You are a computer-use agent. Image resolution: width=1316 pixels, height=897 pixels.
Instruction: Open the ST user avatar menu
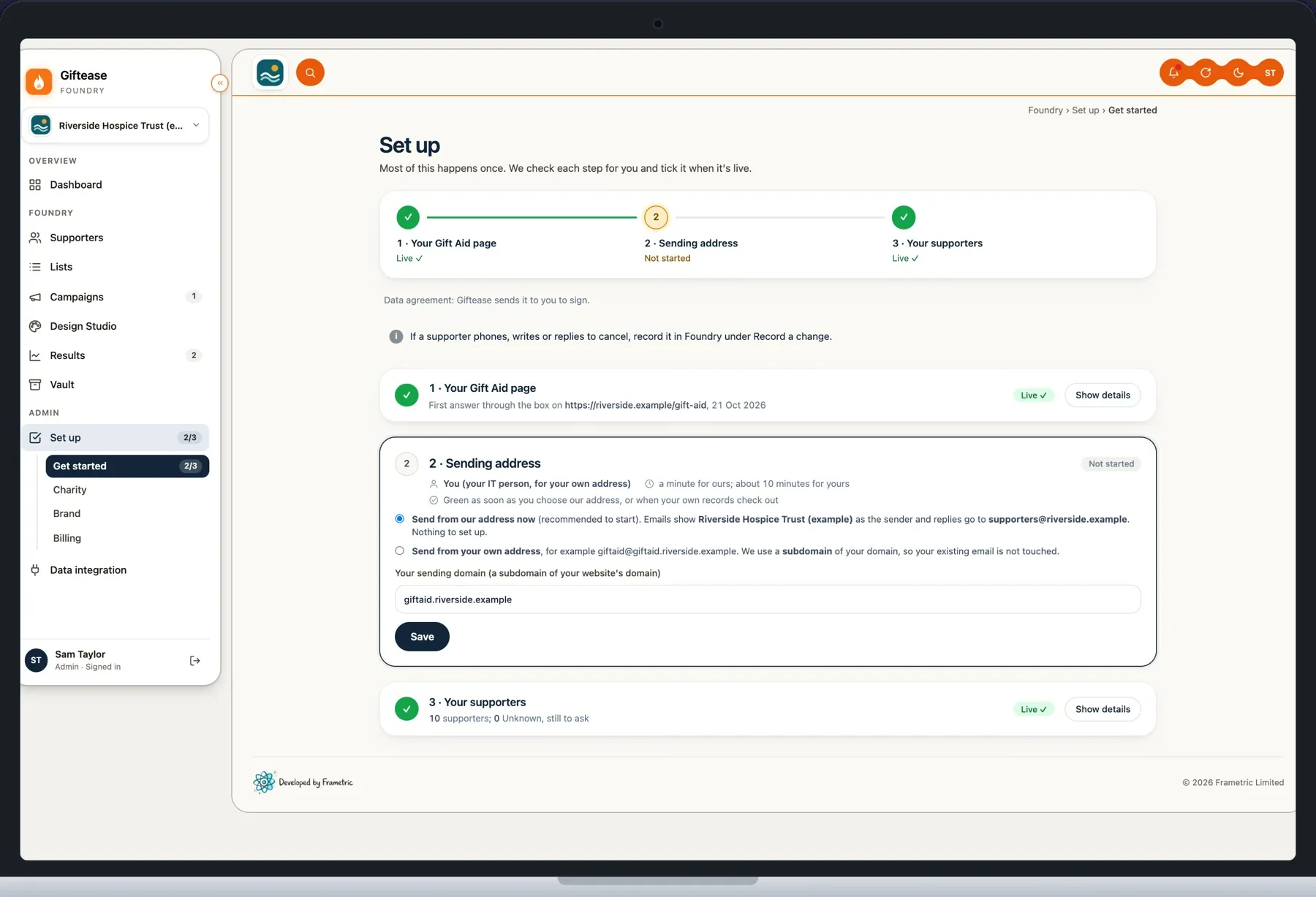coord(1270,72)
